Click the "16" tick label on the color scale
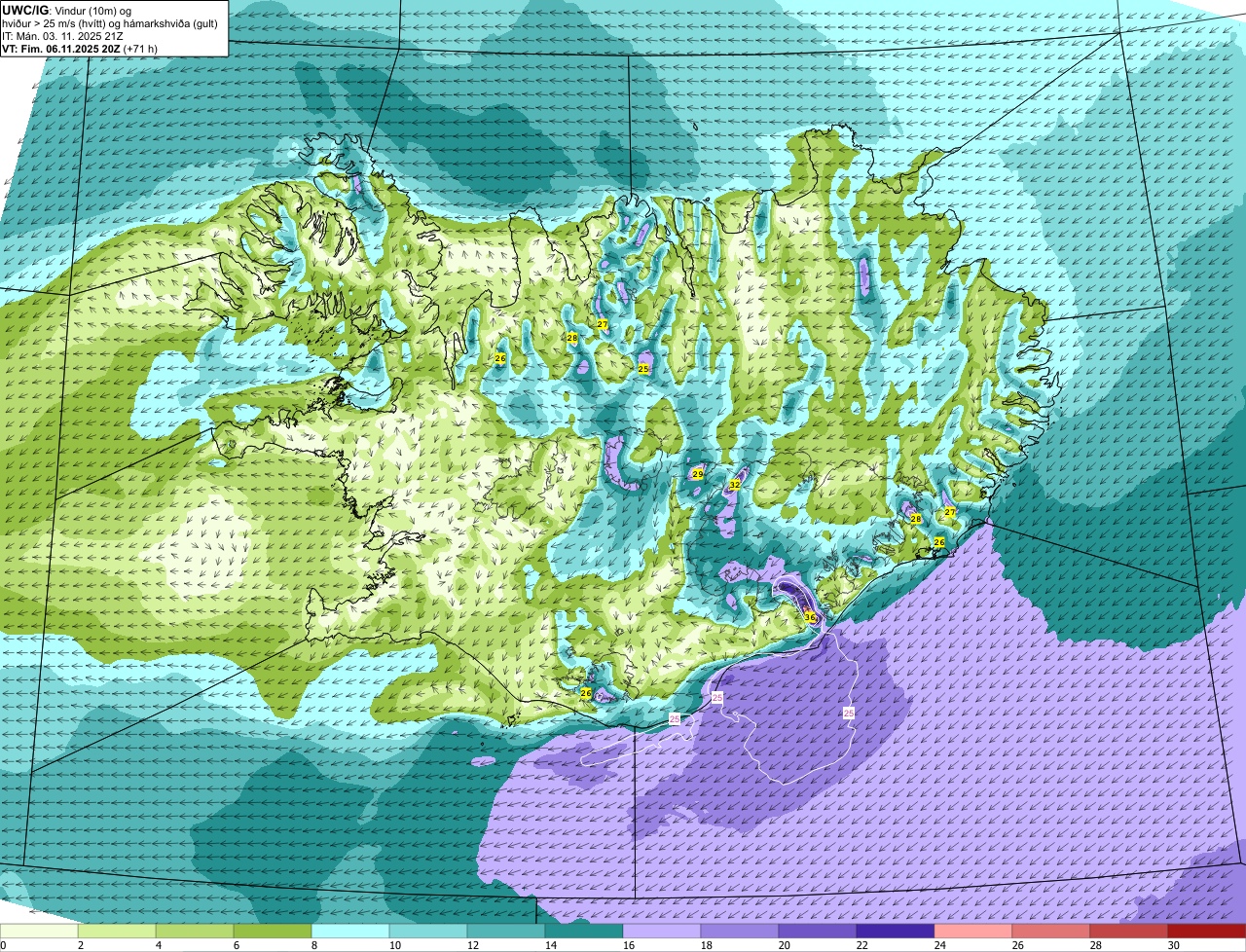This screenshot has height=952, width=1246. pyautogui.click(x=629, y=945)
